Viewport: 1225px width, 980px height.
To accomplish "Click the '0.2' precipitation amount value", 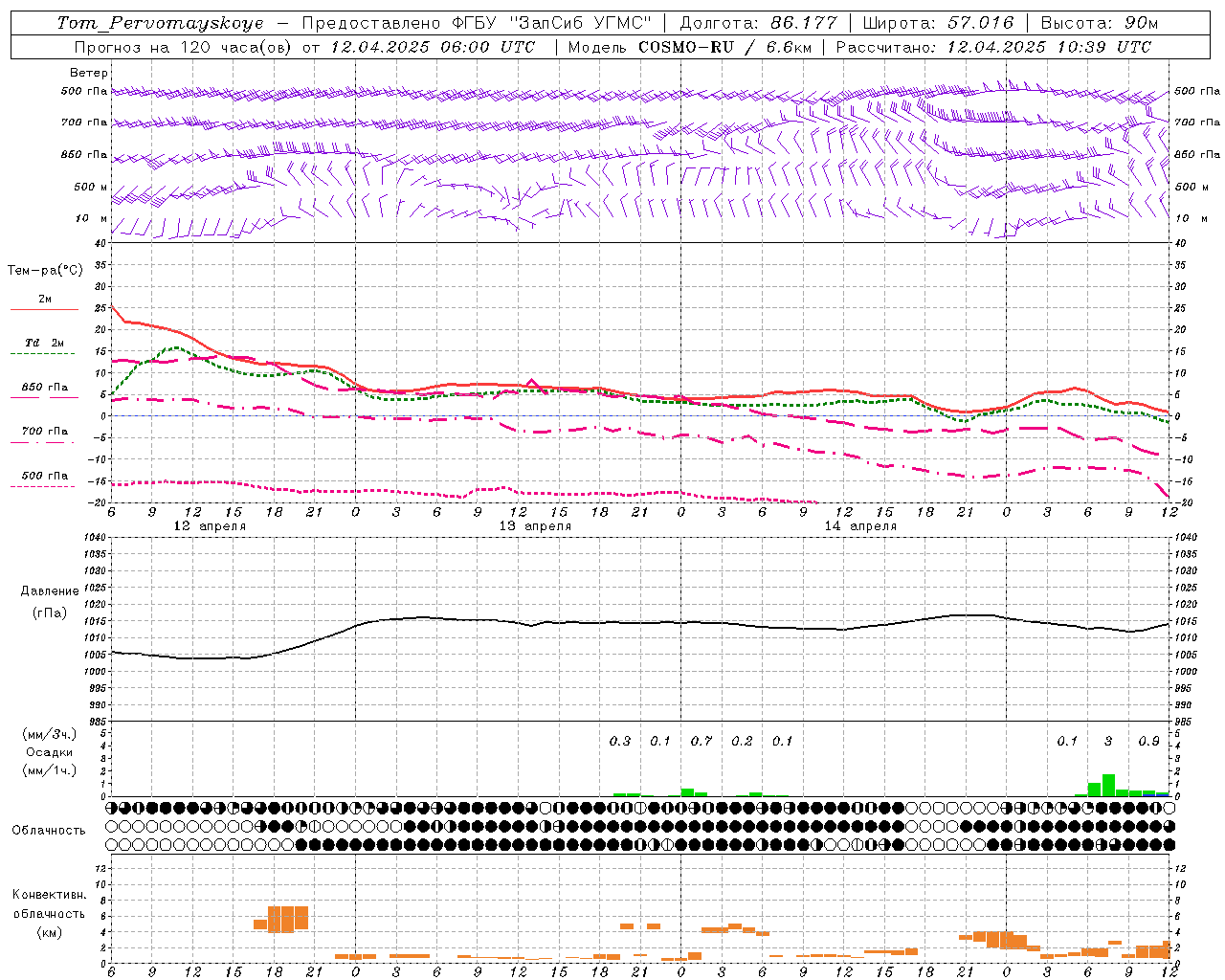I will [x=742, y=741].
